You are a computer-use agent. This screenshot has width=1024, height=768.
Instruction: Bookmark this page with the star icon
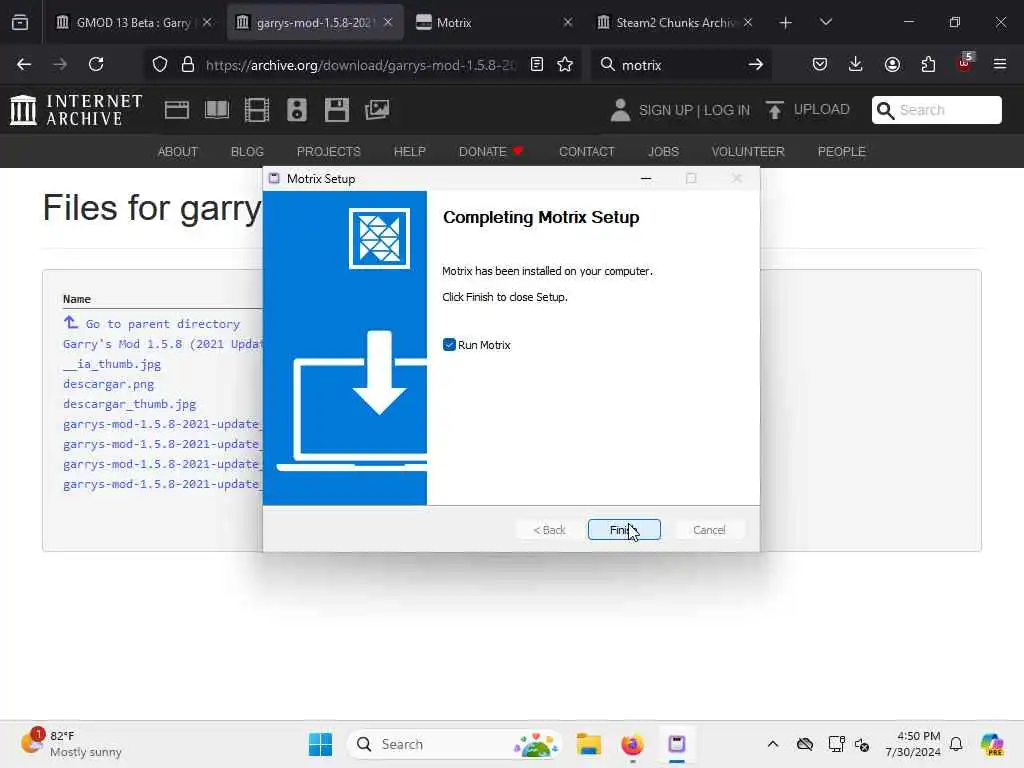point(565,64)
